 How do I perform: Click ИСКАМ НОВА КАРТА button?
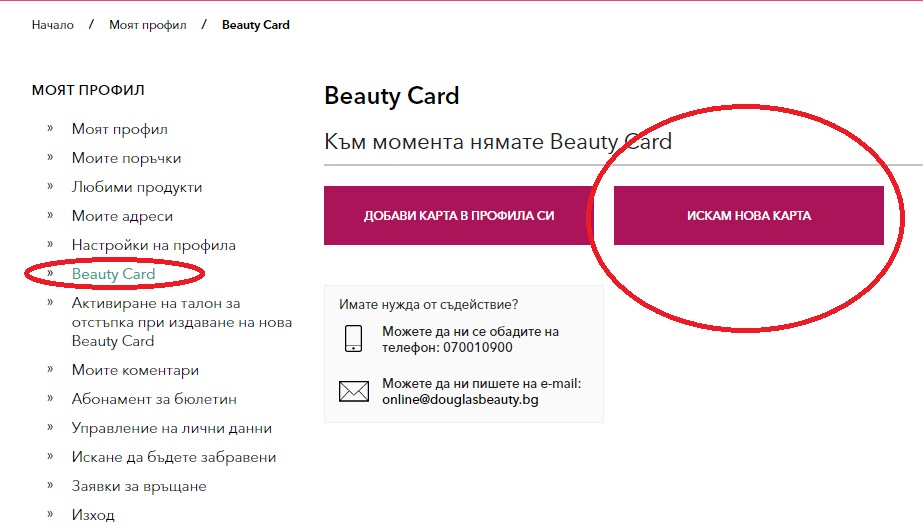click(x=749, y=216)
